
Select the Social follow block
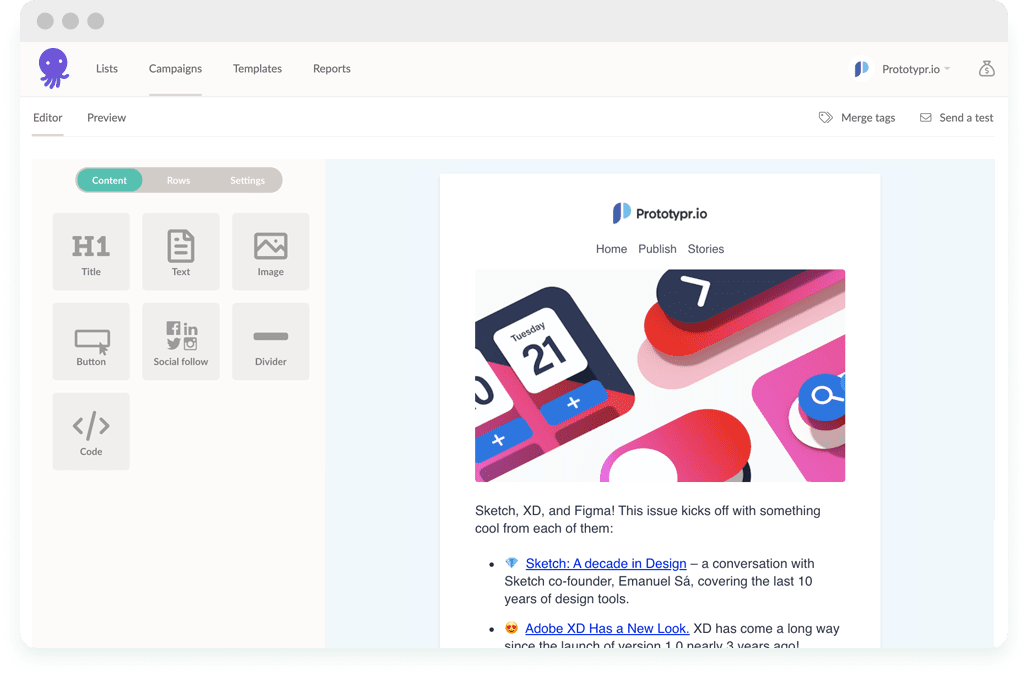[x=181, y=341]
